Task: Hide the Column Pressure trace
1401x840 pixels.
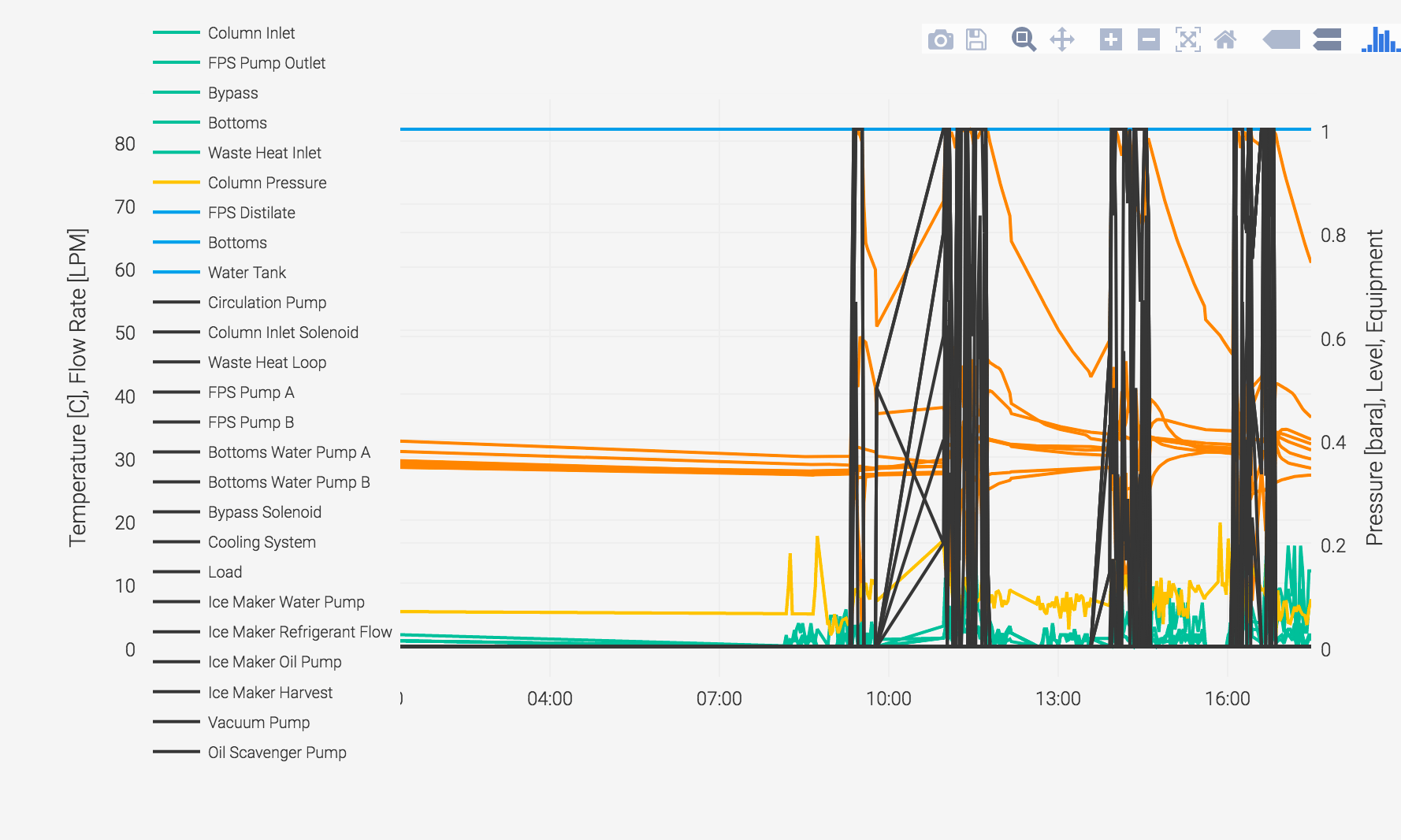Action: [266, 183]
